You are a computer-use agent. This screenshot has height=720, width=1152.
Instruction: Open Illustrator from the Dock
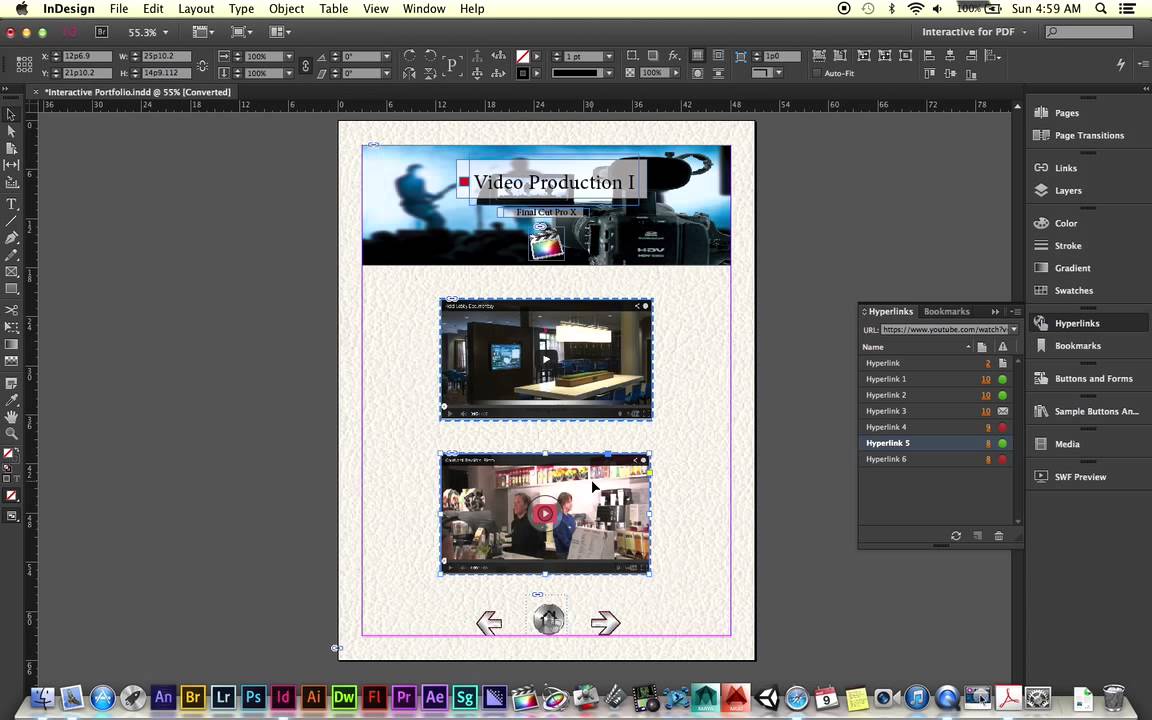314,696
